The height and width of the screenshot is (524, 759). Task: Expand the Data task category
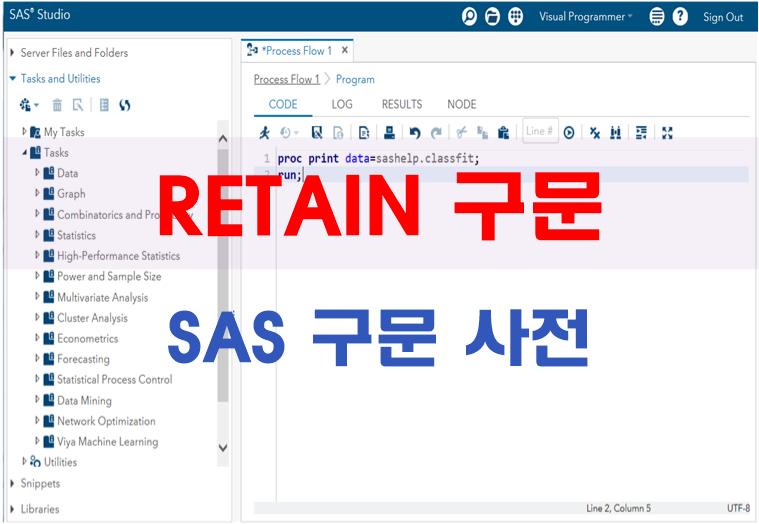pyautogui.click(x=37, y=172)
